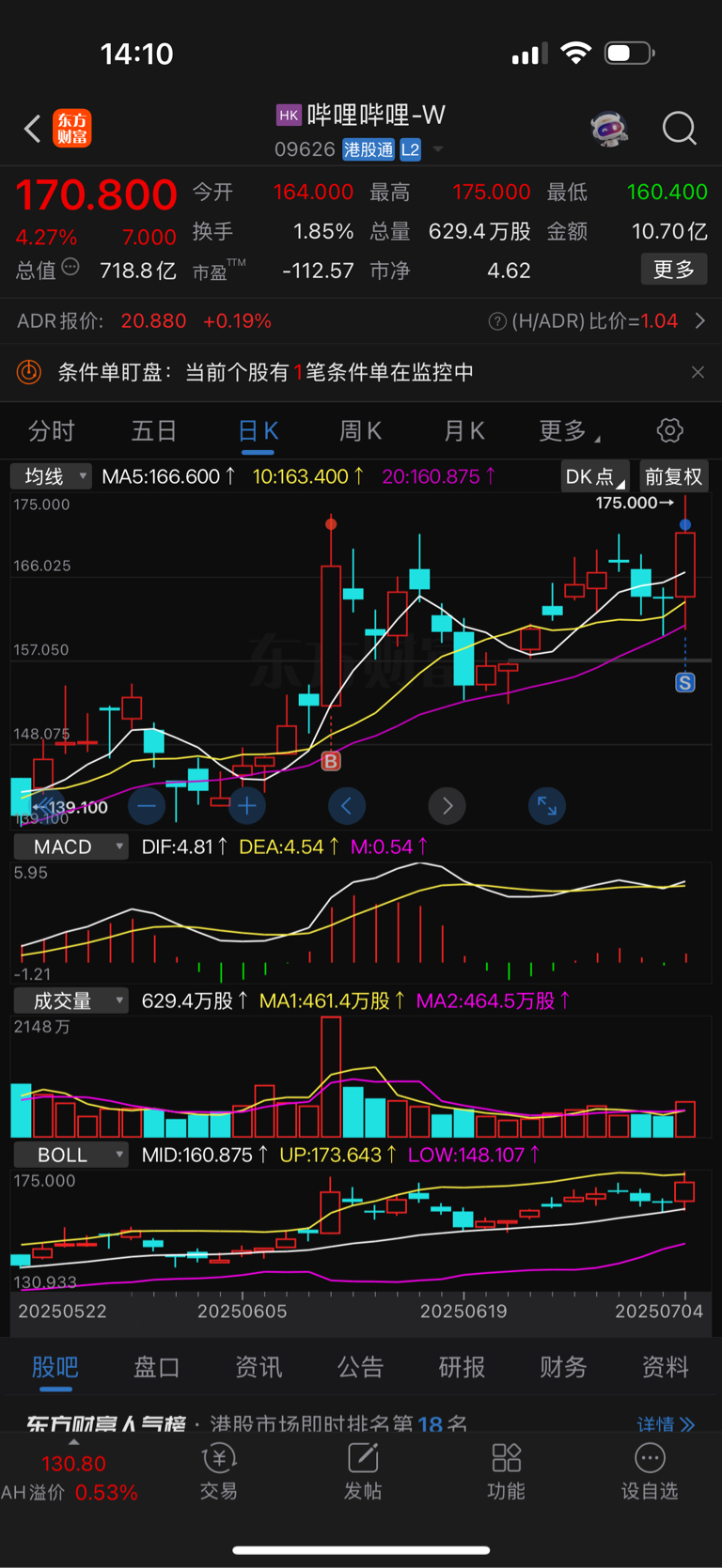Open the 盘口 tab
The width and height of the screenshot is (722, 1568).
(x=157, y=1367)
